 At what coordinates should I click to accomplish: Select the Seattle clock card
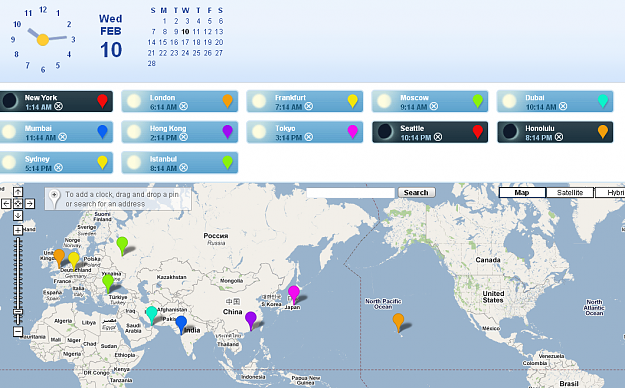[x=430, y=132]
